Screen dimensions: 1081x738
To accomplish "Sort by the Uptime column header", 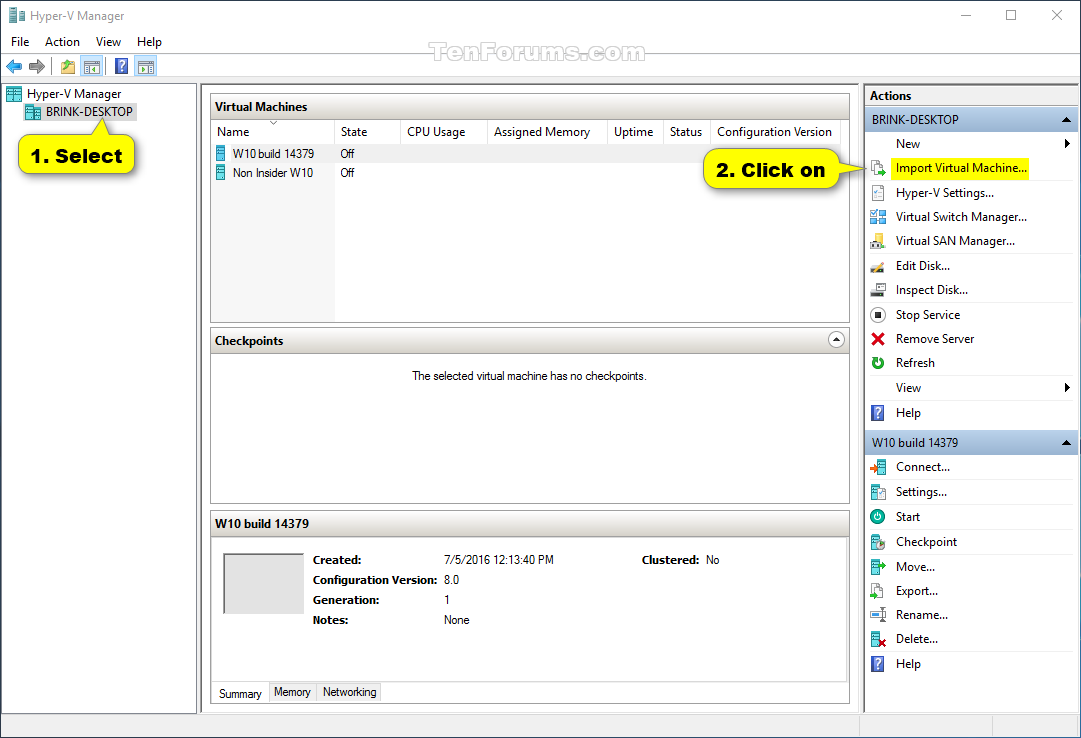I will (x=634, y=132).
